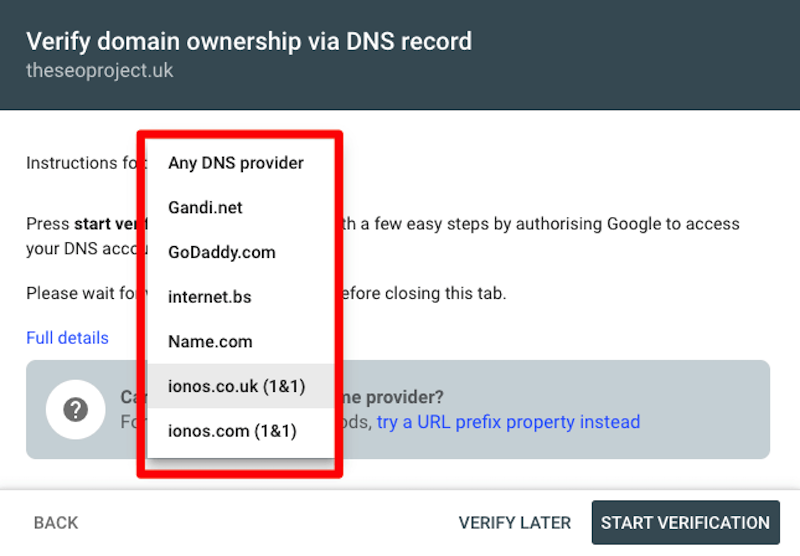
Task: Click the Instructions for label
Action: [x=82, y=163]
